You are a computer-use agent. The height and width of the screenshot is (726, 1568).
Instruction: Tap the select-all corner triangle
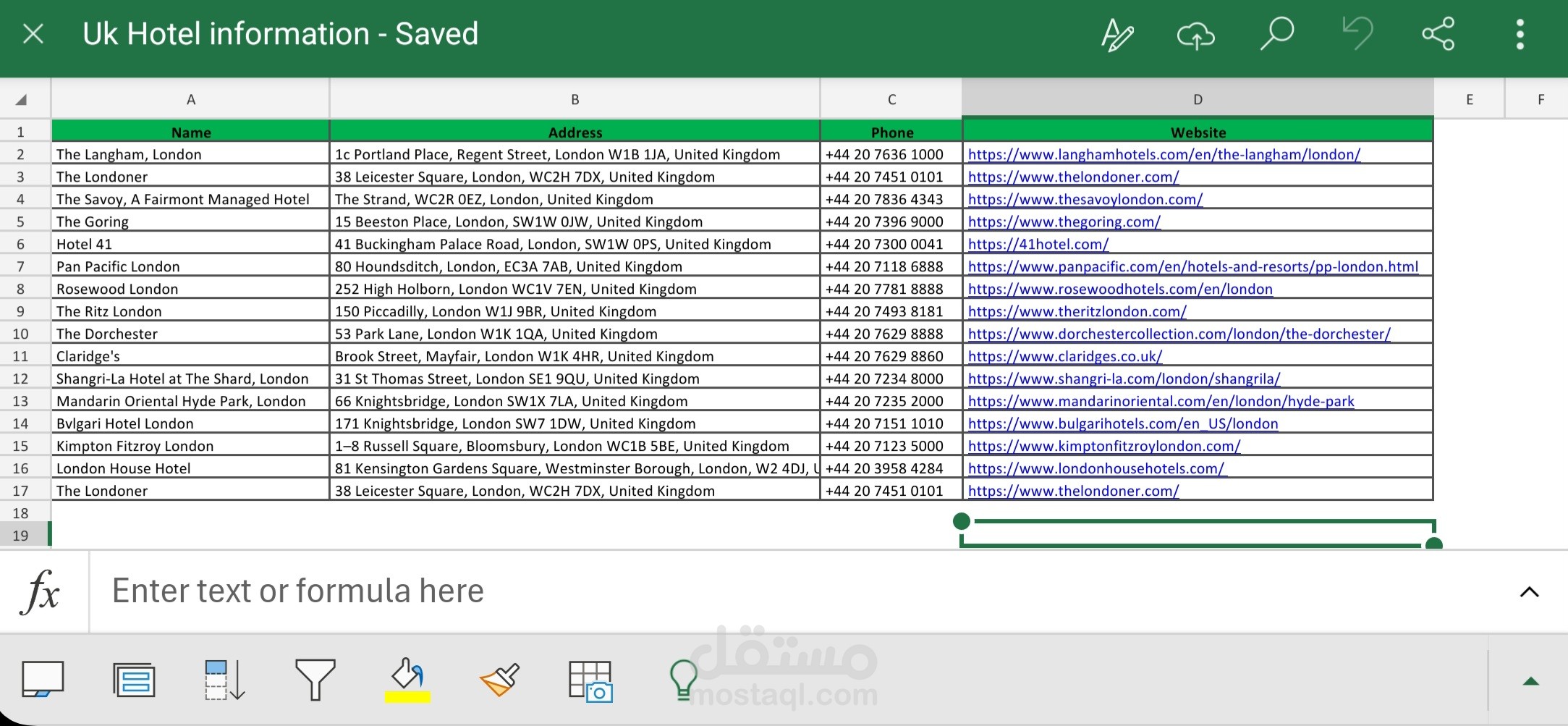coord(22,100)
